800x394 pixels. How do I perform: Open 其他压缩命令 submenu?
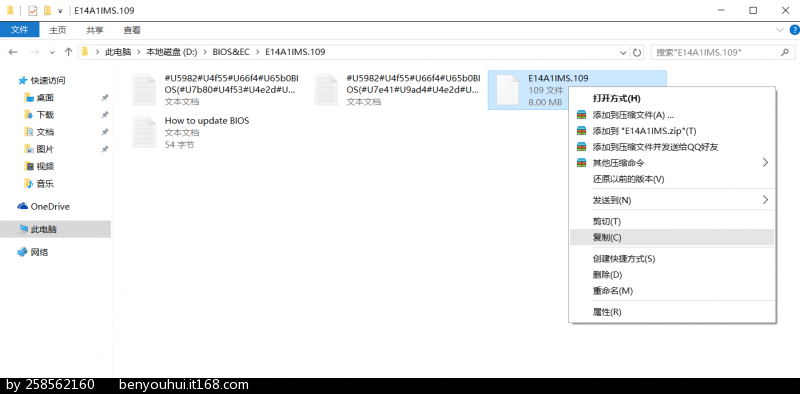tap(672, 163)
